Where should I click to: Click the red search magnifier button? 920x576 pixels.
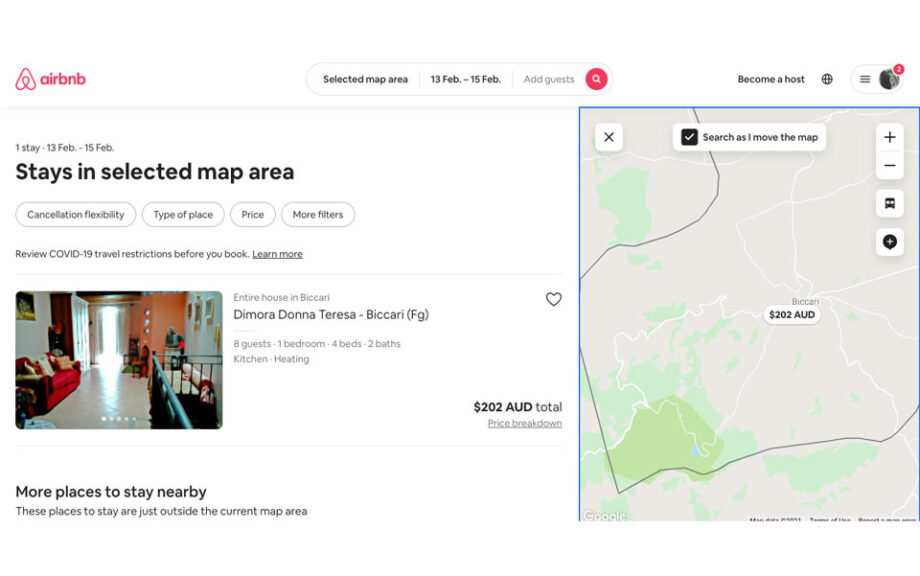coord(596,79)
